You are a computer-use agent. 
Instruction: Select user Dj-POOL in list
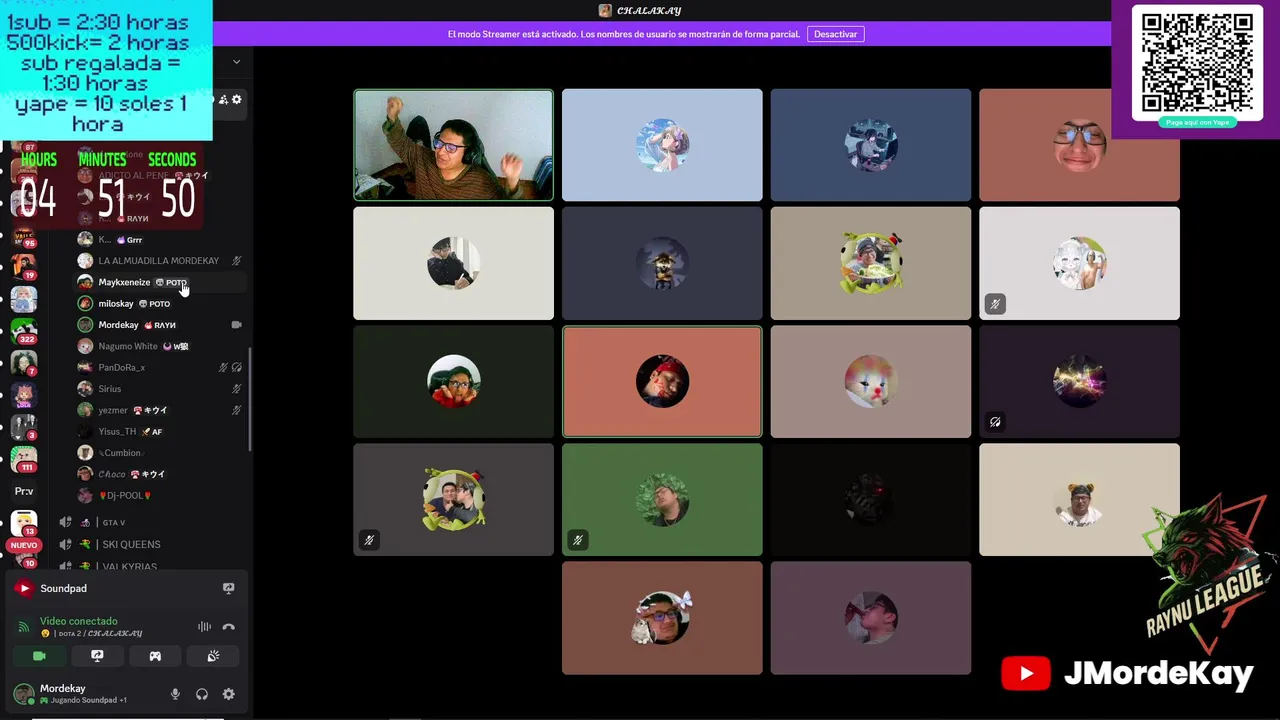point(160,495)
